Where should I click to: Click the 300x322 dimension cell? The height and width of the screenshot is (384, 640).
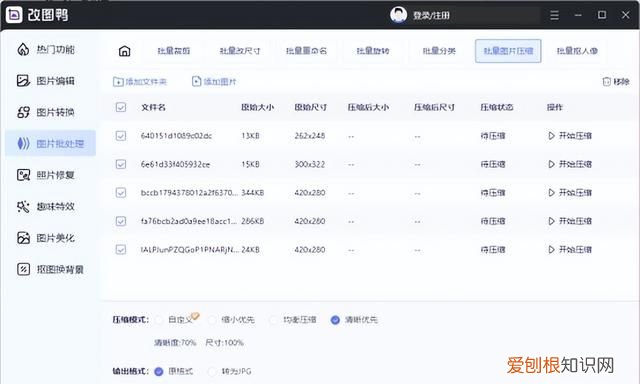pos(310,164)
